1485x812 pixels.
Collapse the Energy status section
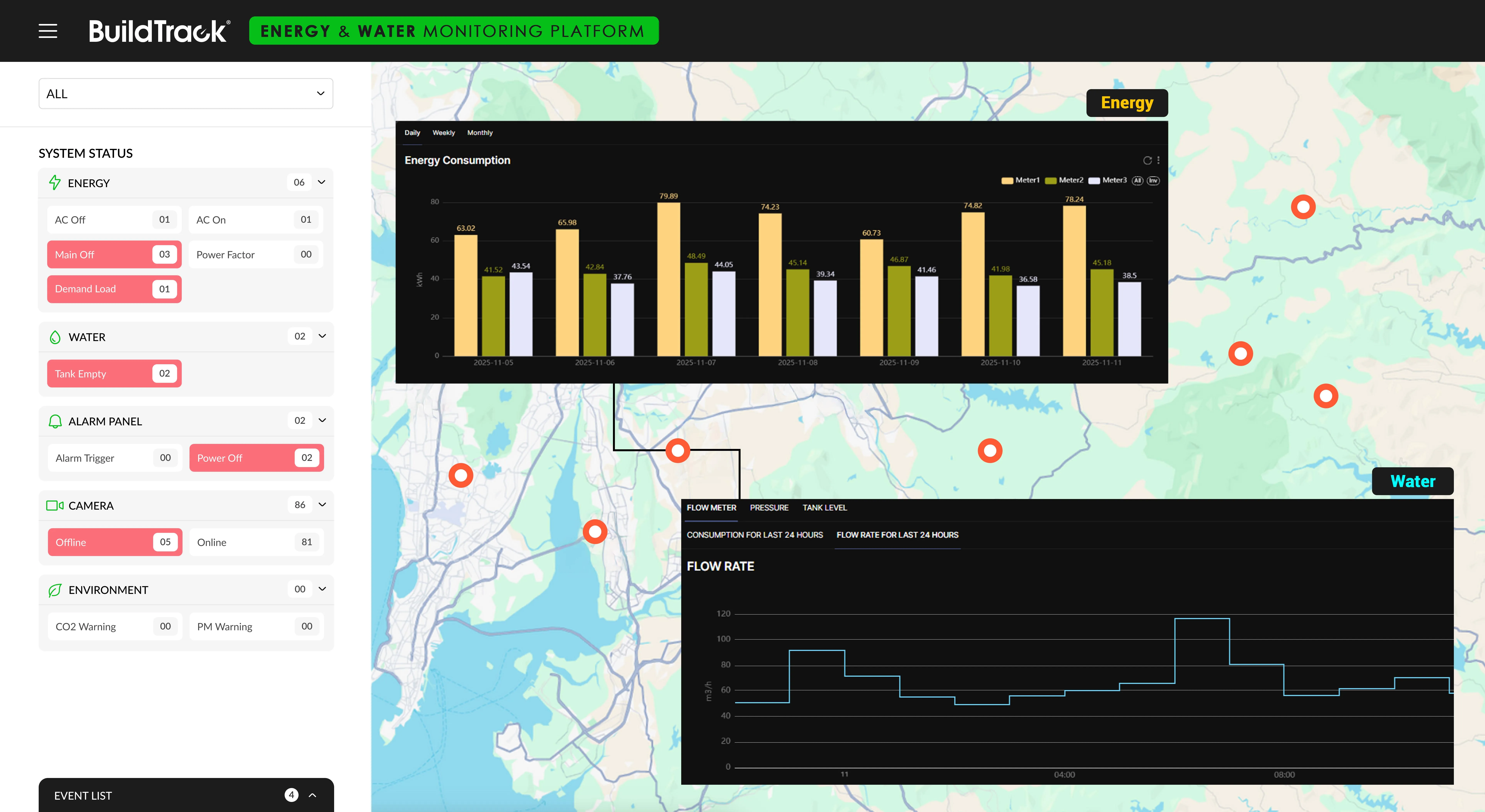(x=322, y=182)
